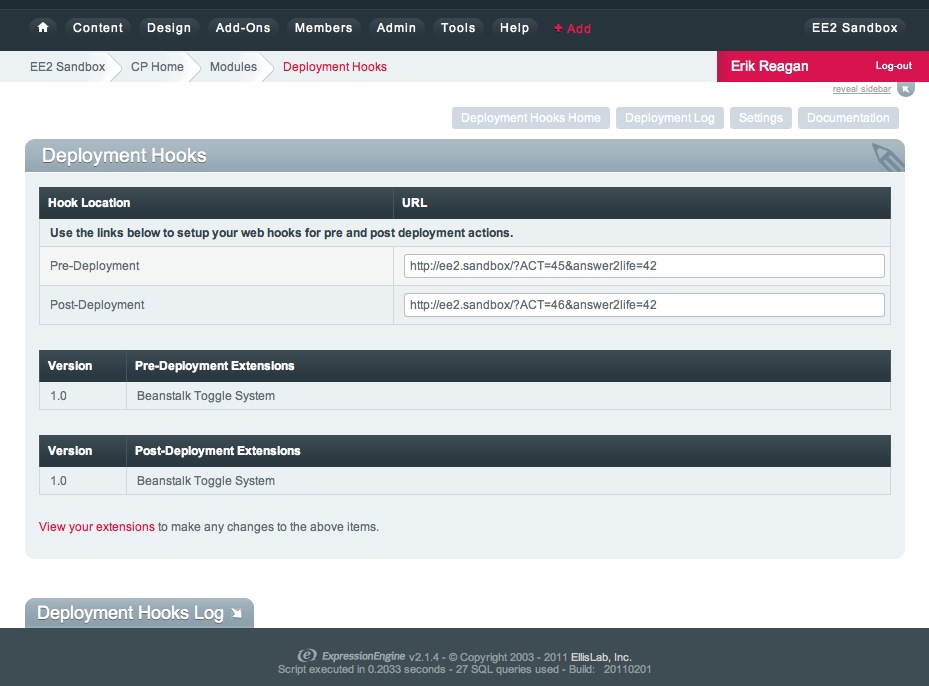Screen dimensions: 929x686
Task: Open the Content menu
Action: (x=98, y=28)
